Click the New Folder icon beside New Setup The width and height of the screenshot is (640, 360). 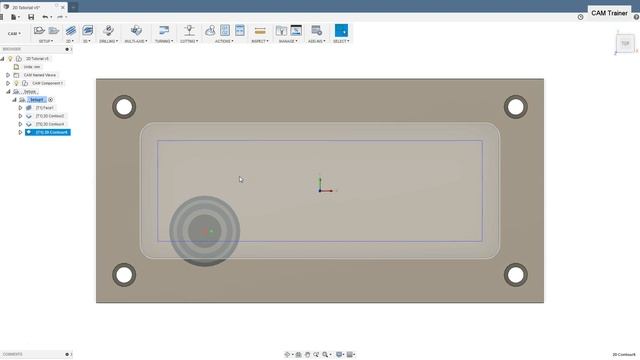(53, 31)
